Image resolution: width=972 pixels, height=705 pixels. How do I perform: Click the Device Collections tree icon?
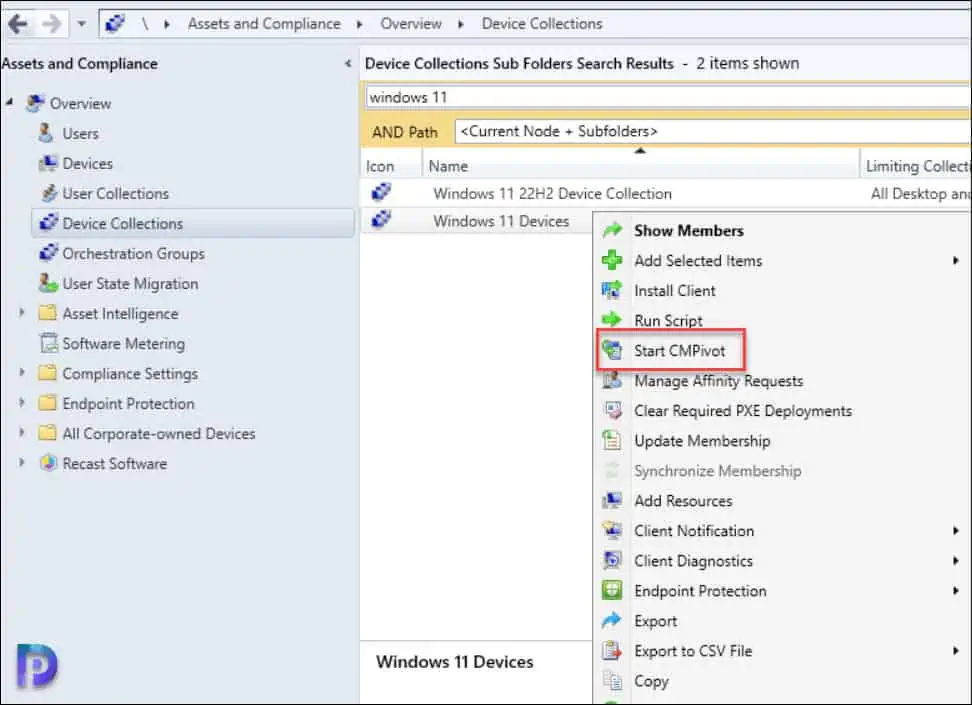48,222
